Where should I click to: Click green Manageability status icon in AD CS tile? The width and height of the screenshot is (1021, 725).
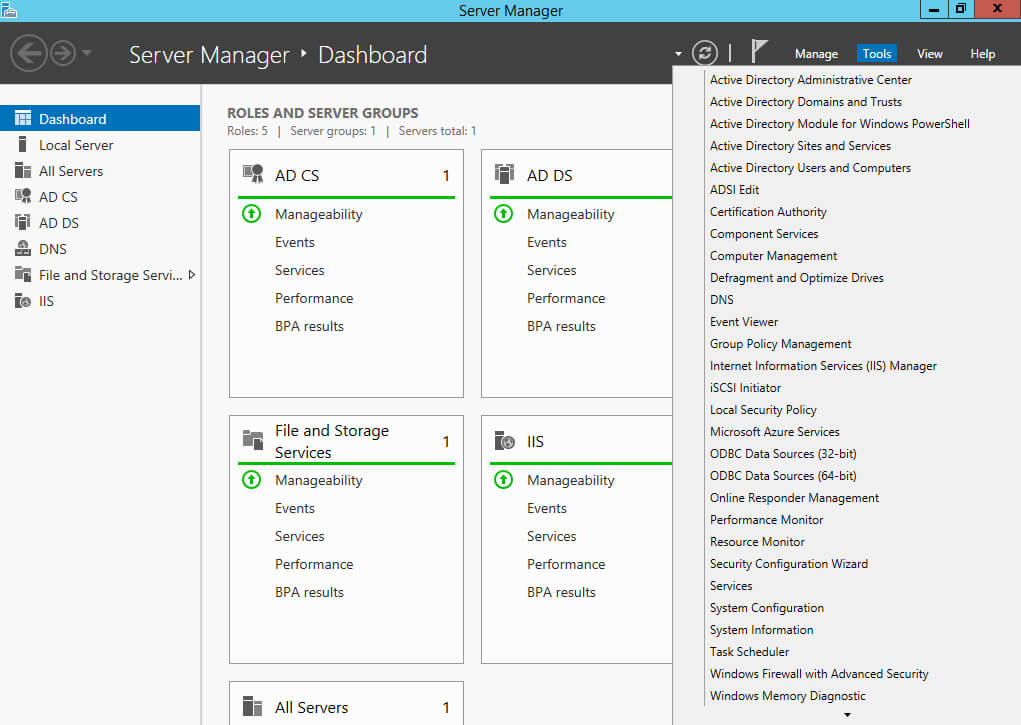(251, 214)
